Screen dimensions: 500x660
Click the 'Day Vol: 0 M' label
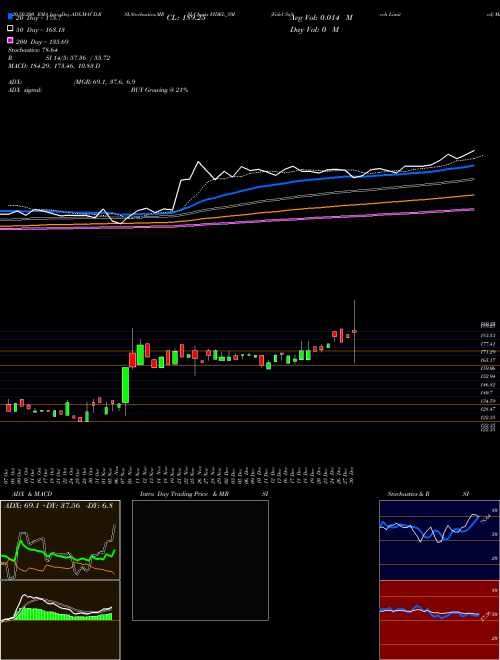click(314, 29)
